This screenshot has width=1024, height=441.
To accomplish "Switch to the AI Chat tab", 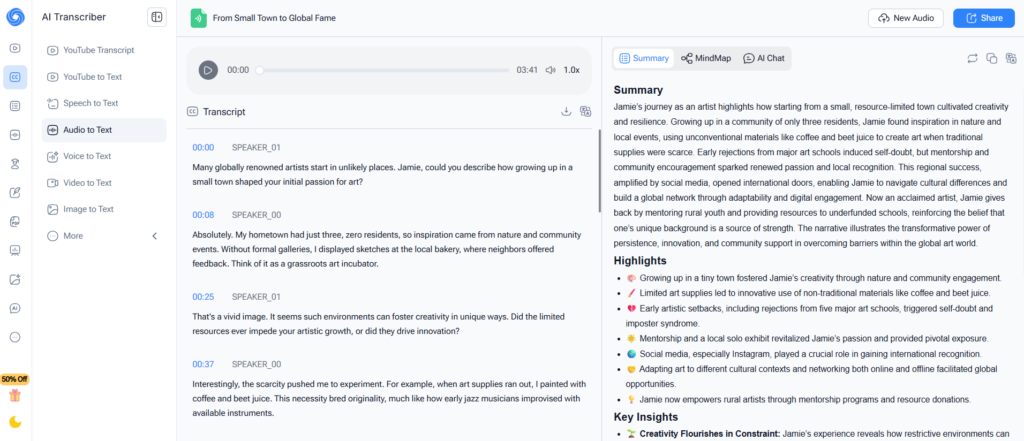I will click(763, 58).
